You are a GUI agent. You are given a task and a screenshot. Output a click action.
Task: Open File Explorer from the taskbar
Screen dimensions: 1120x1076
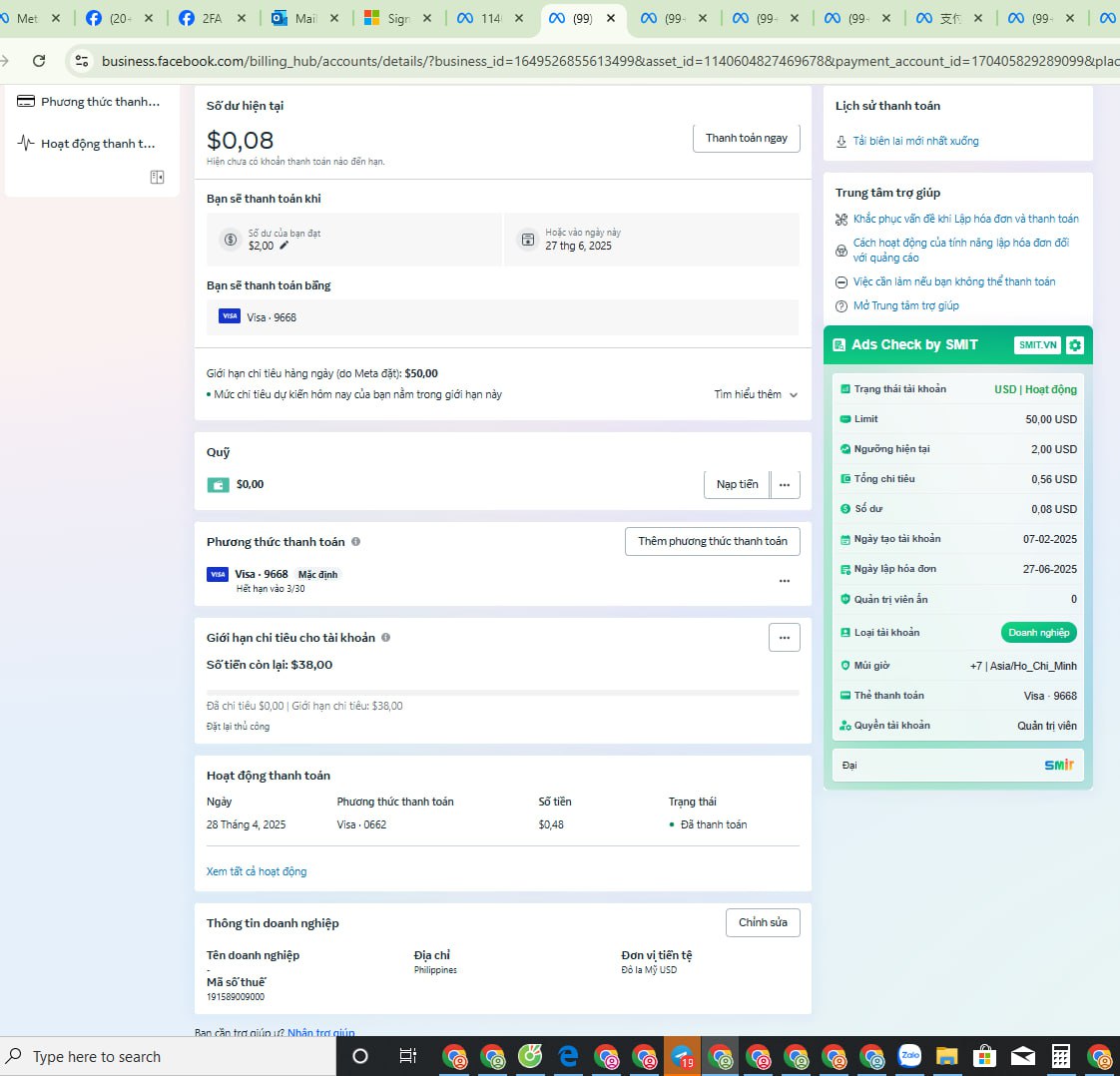[947, 1056]
